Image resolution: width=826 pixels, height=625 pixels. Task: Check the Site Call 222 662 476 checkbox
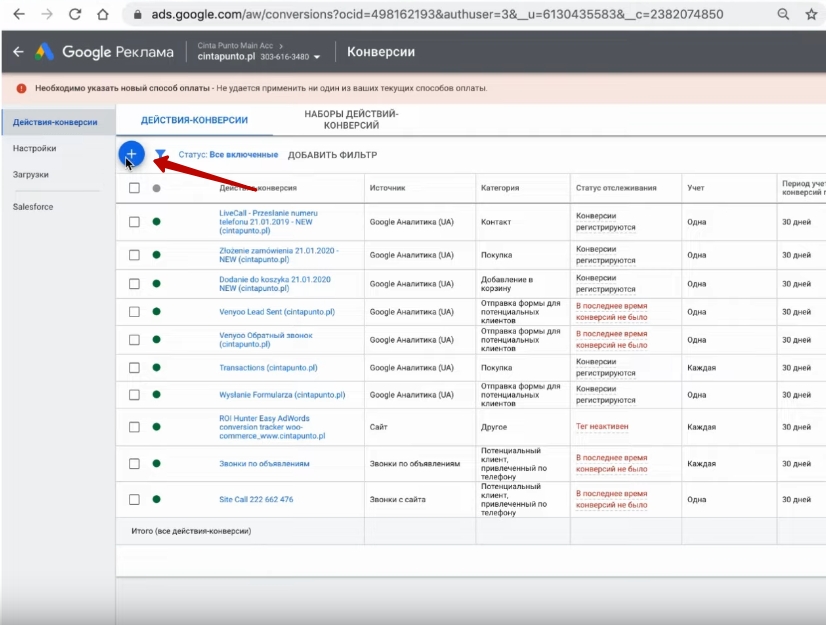point(134,499)
